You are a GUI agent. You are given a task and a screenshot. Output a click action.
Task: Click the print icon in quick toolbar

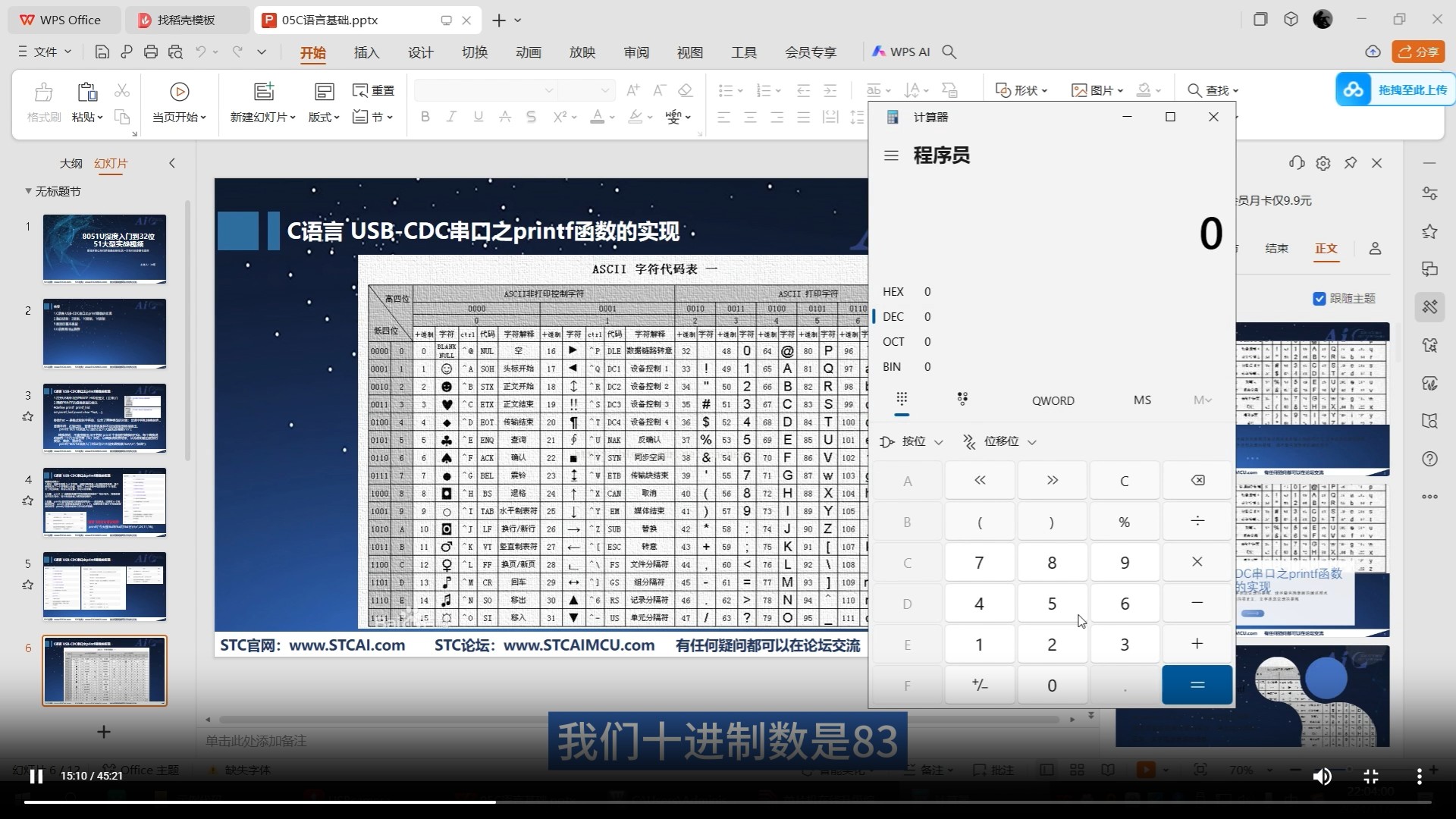point(151,52)
